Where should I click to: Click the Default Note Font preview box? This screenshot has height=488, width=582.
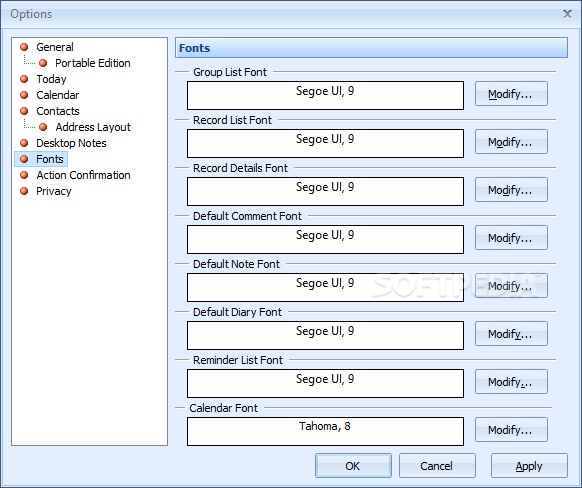pos(326,287)
